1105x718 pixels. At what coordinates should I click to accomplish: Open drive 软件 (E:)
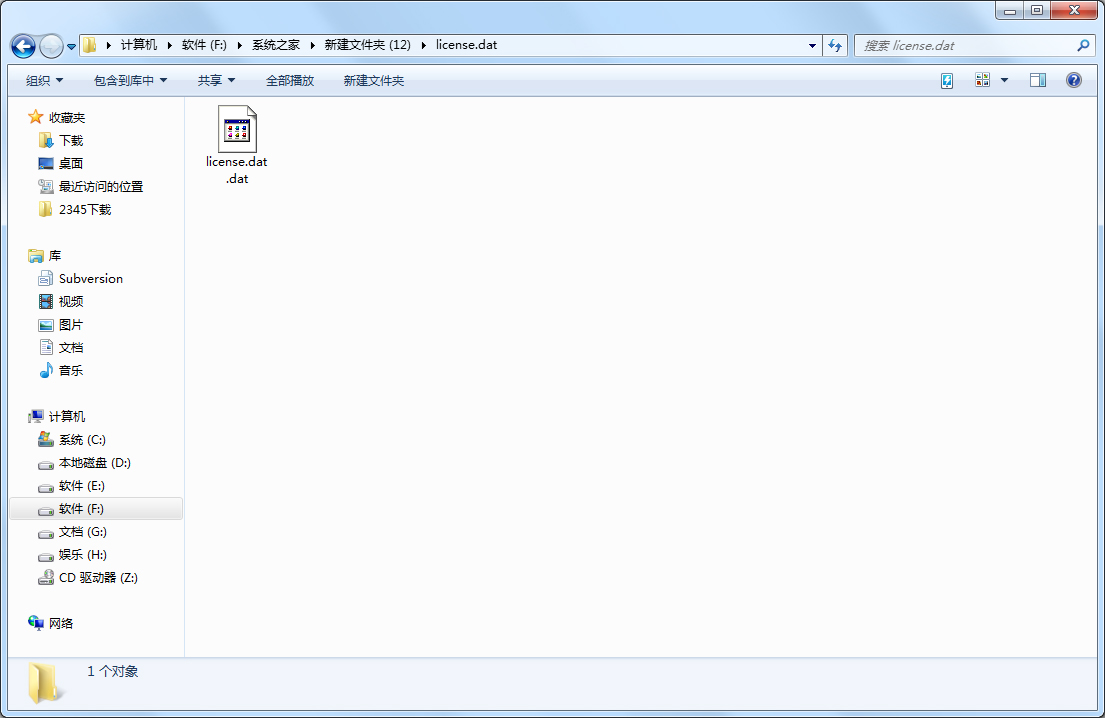click(x=82, y=486)
